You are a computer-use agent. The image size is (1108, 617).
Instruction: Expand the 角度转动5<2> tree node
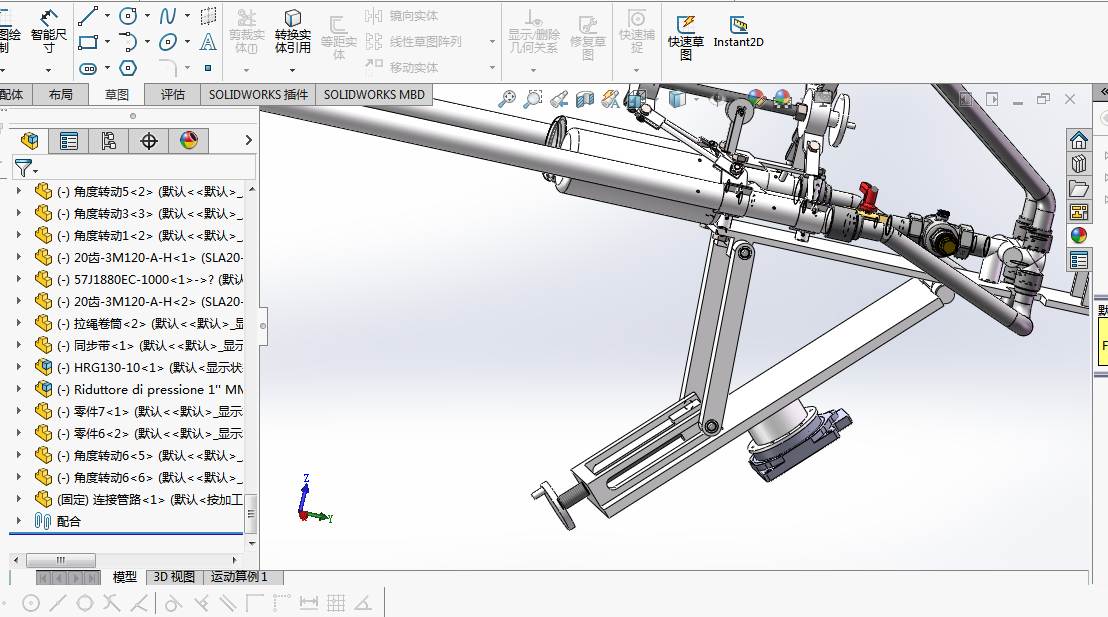pos(18,191)
